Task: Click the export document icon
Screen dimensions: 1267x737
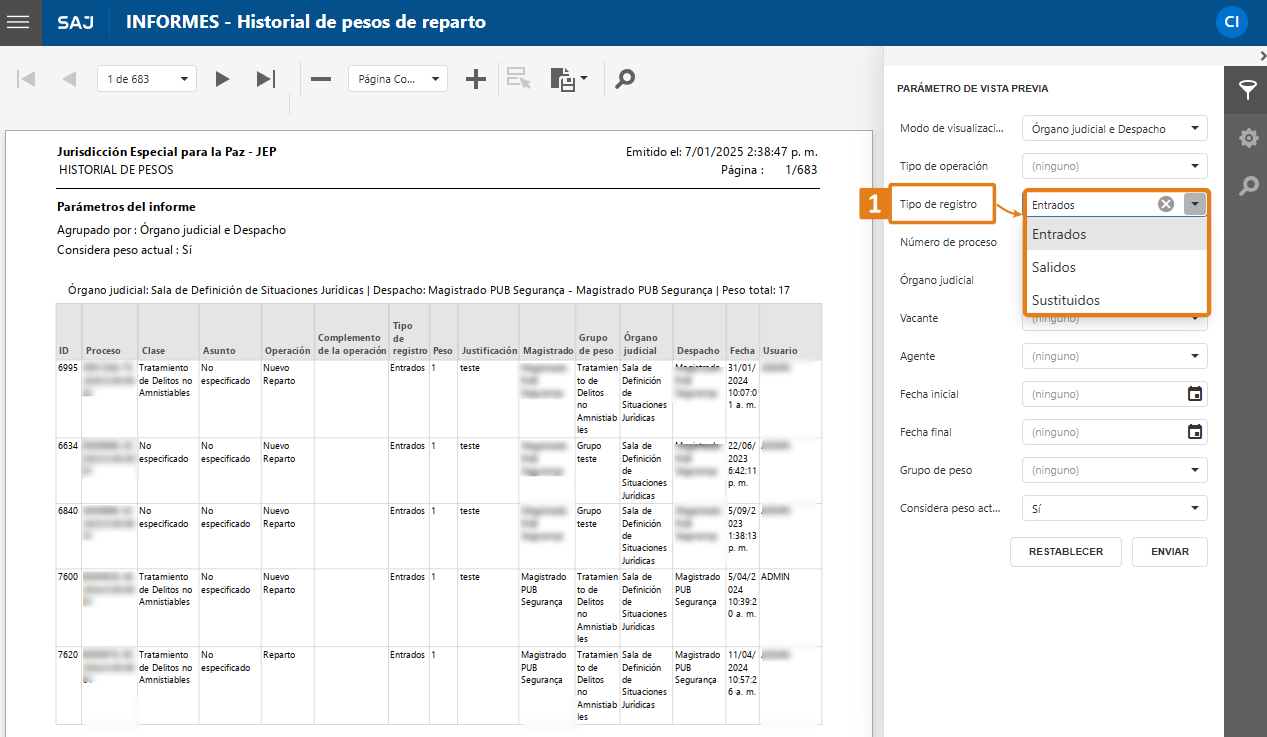Action: 562,80
